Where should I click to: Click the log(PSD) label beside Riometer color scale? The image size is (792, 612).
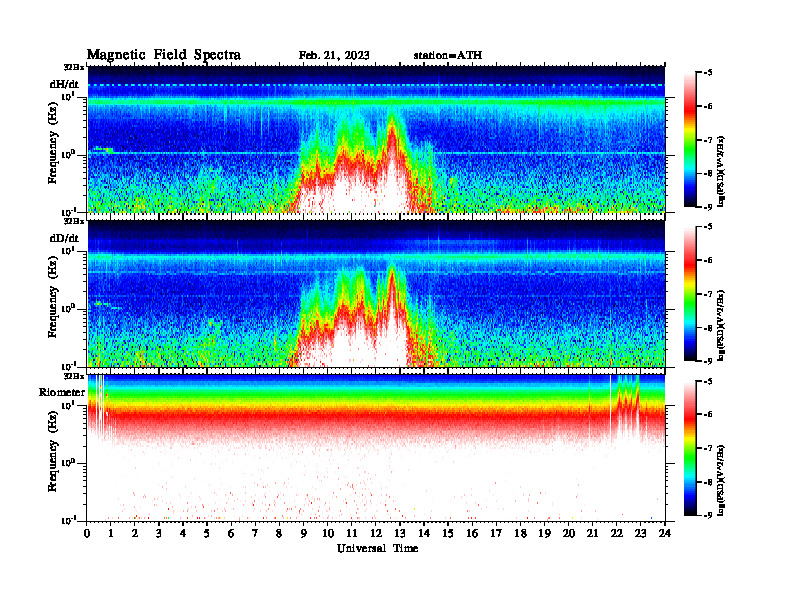(x=721, y=479)
